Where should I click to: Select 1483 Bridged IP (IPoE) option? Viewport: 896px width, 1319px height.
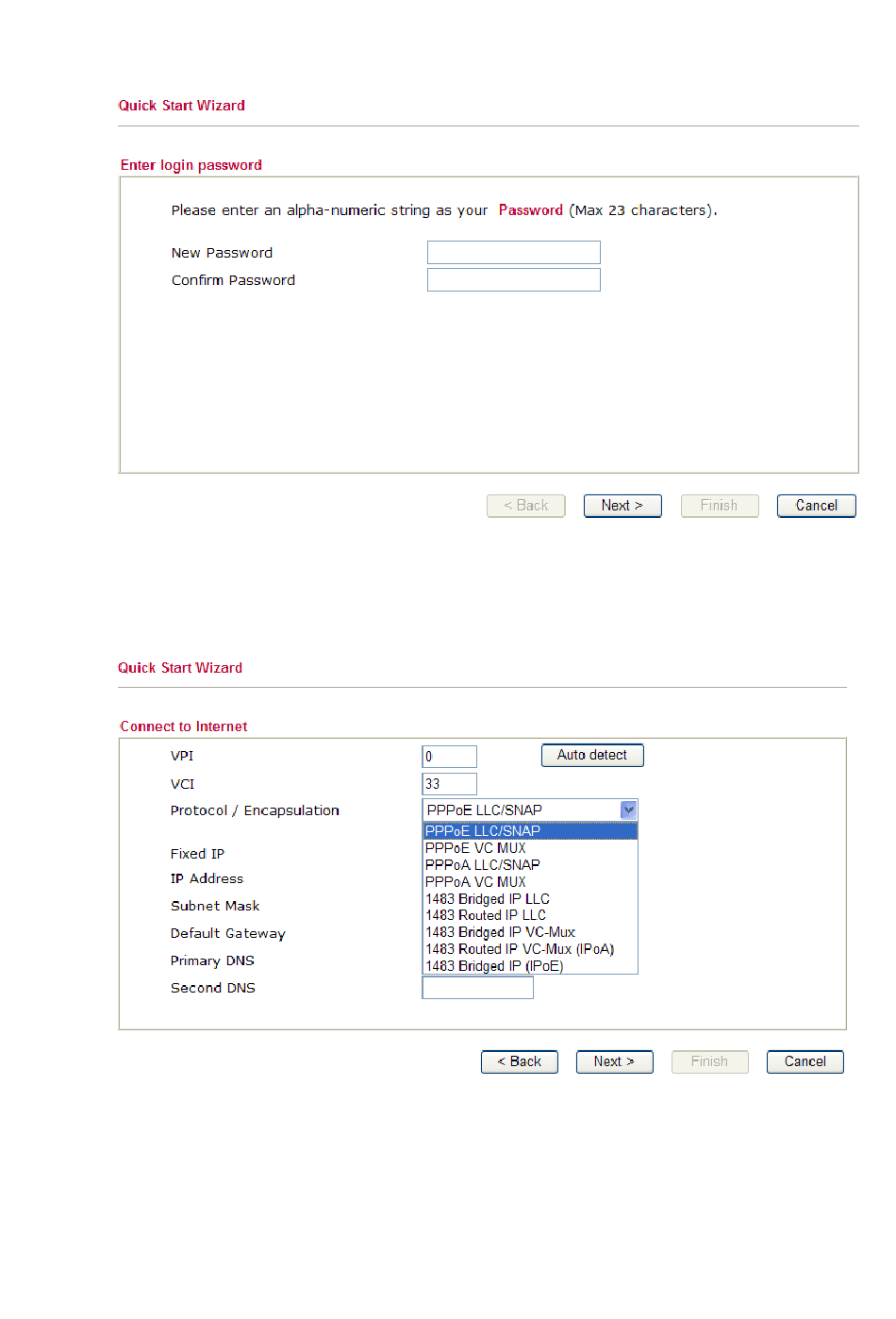pos(530,966)
